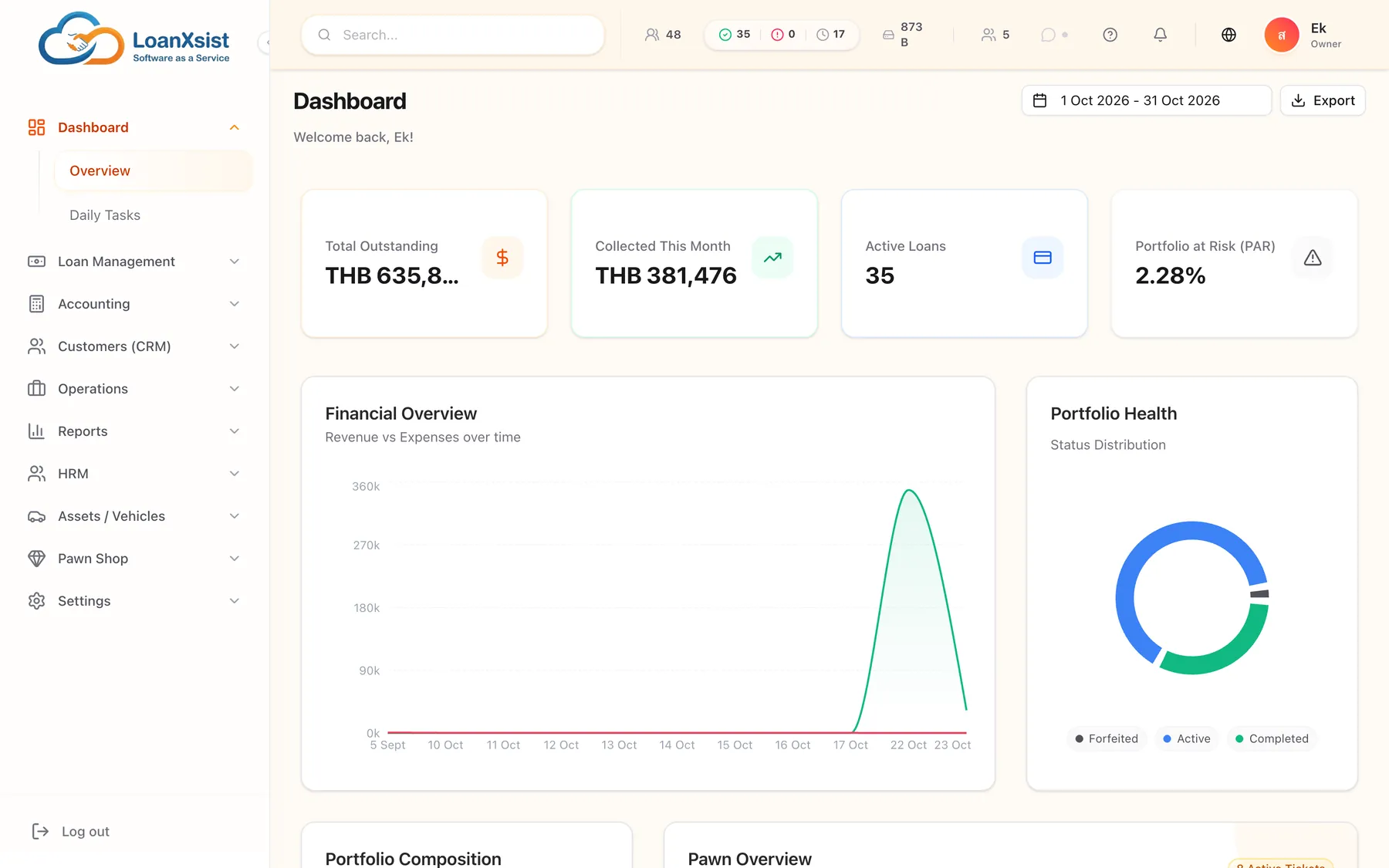Select the Overview submenu item
This screenshot has width=1389, height=868.
point(154,171)
